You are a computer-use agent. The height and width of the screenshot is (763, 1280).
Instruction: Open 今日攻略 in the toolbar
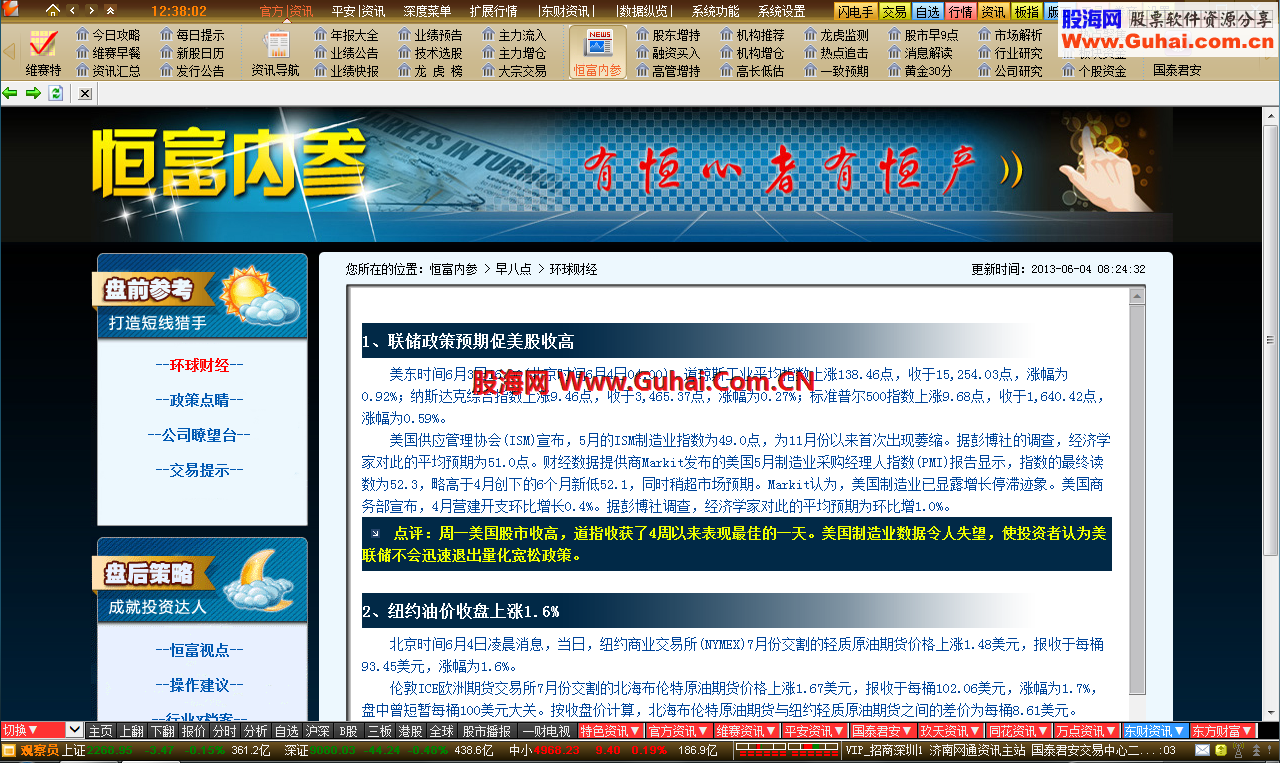click(x=108, y=35)
